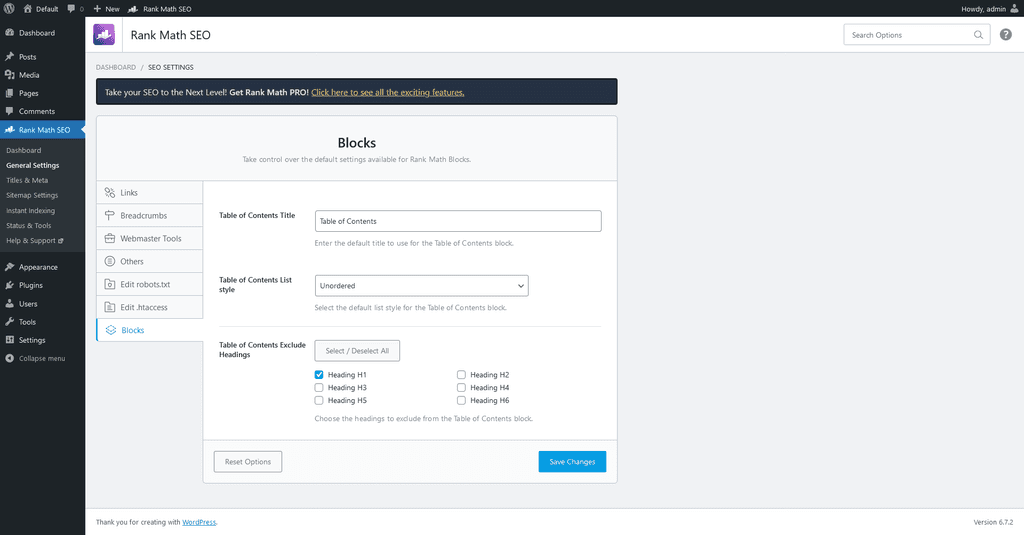Viewport: 1024px width, 535px height.
Task: Click the search magnifier icon
Action: [978, 35]
